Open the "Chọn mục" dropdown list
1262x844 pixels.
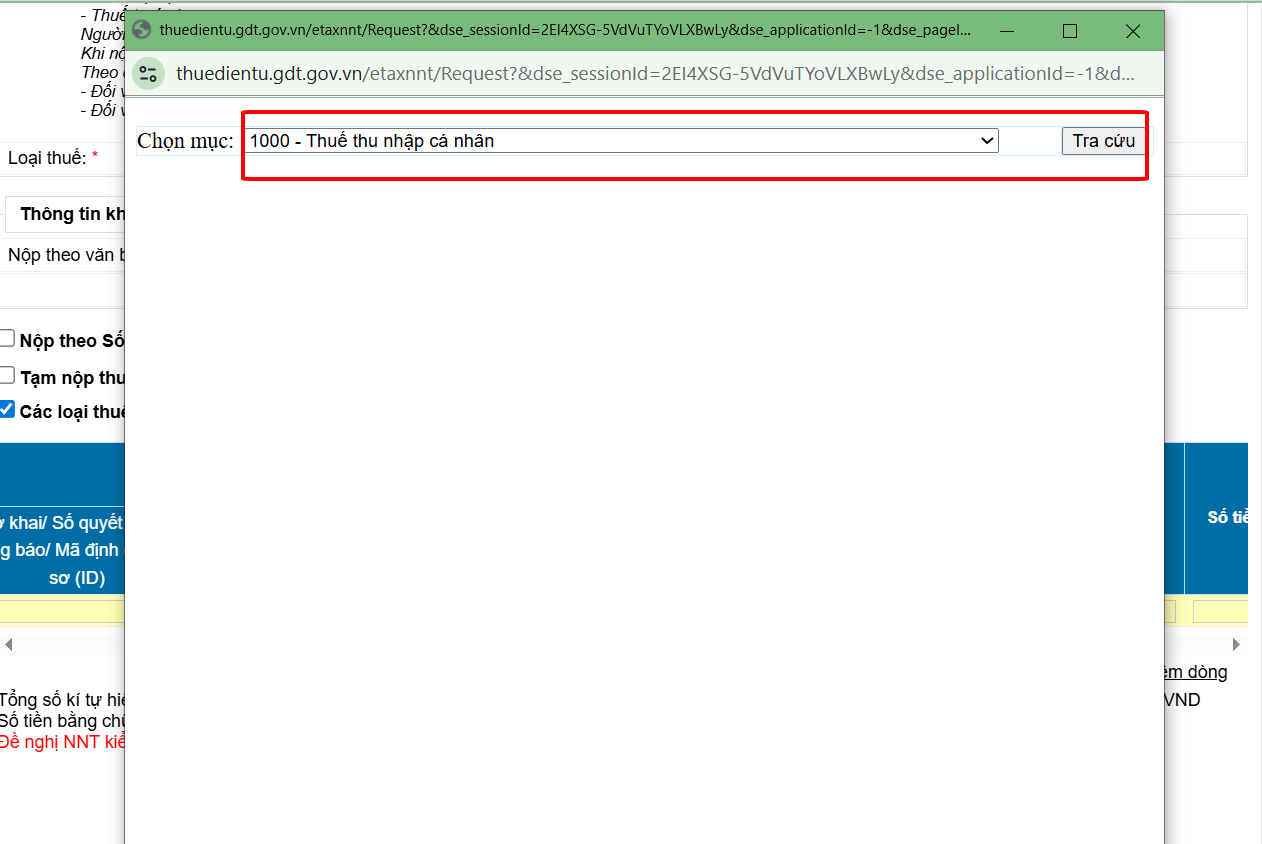tap(621, 141)
